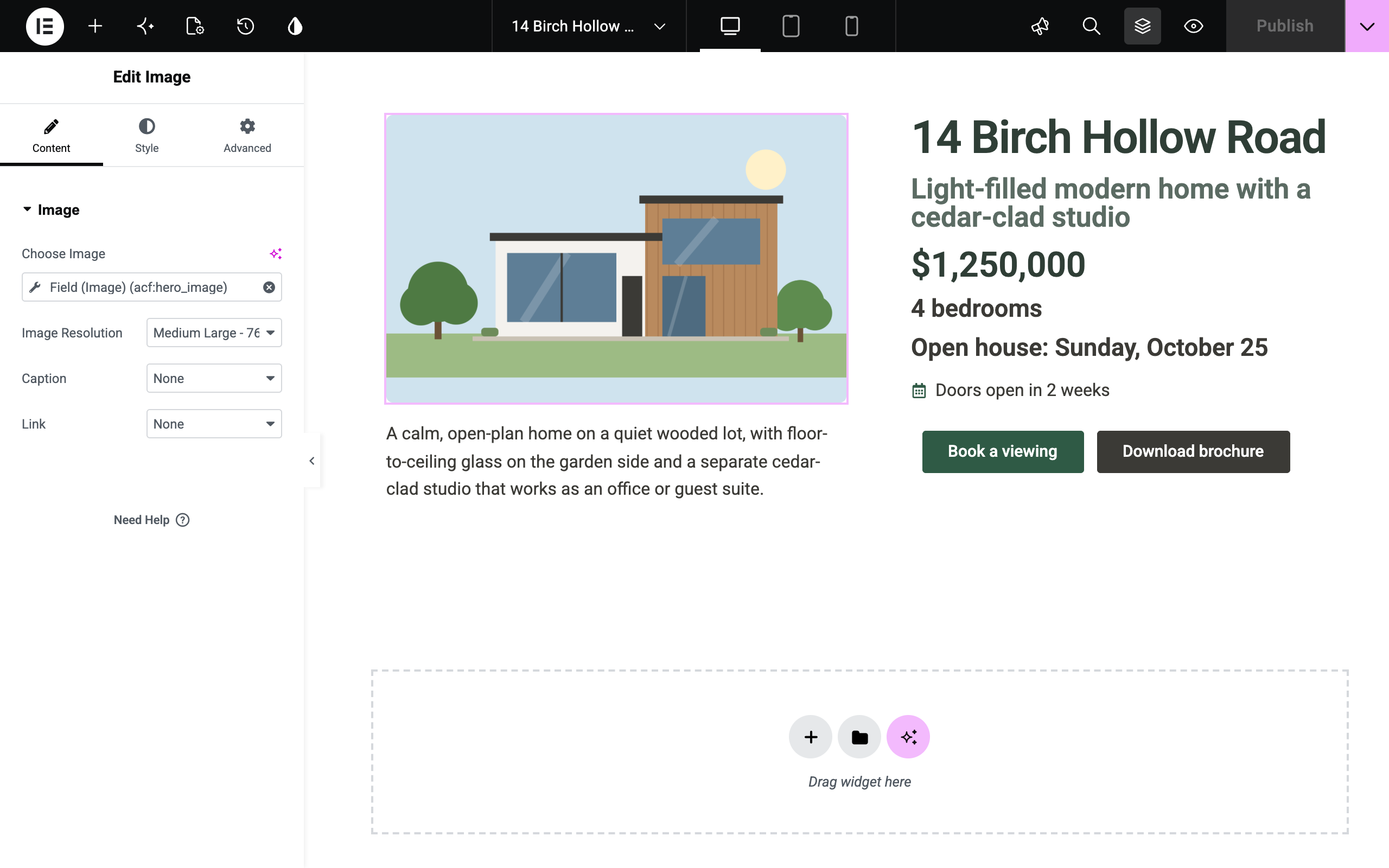Click the calendar icon by Doors open
Image resolution: width=1389 pixels, height=868 pixels.
pyautogui.click(x=919, y=391)
